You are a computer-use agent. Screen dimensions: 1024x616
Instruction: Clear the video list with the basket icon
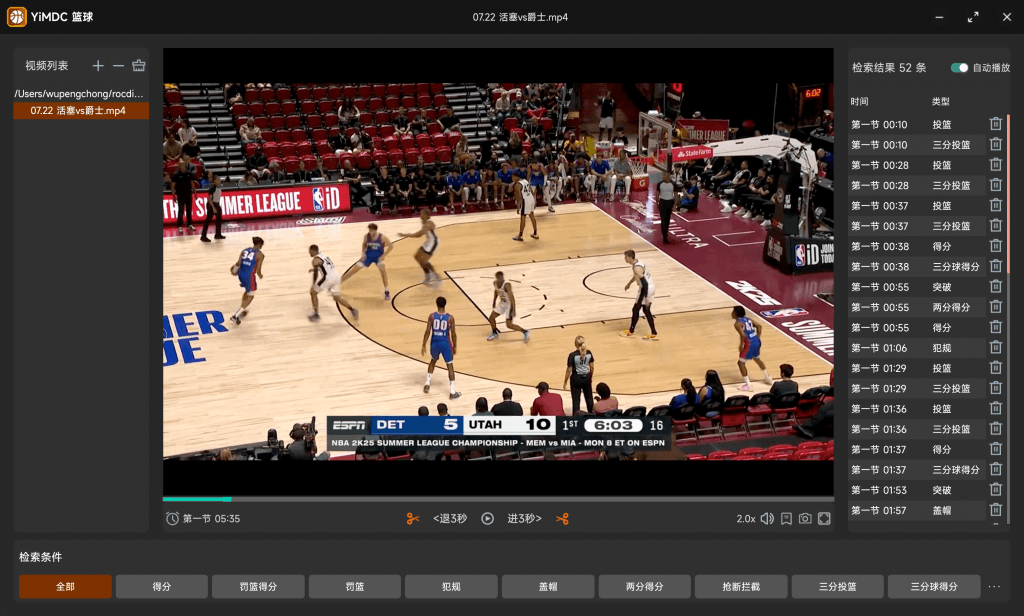[x=138, y=65]
